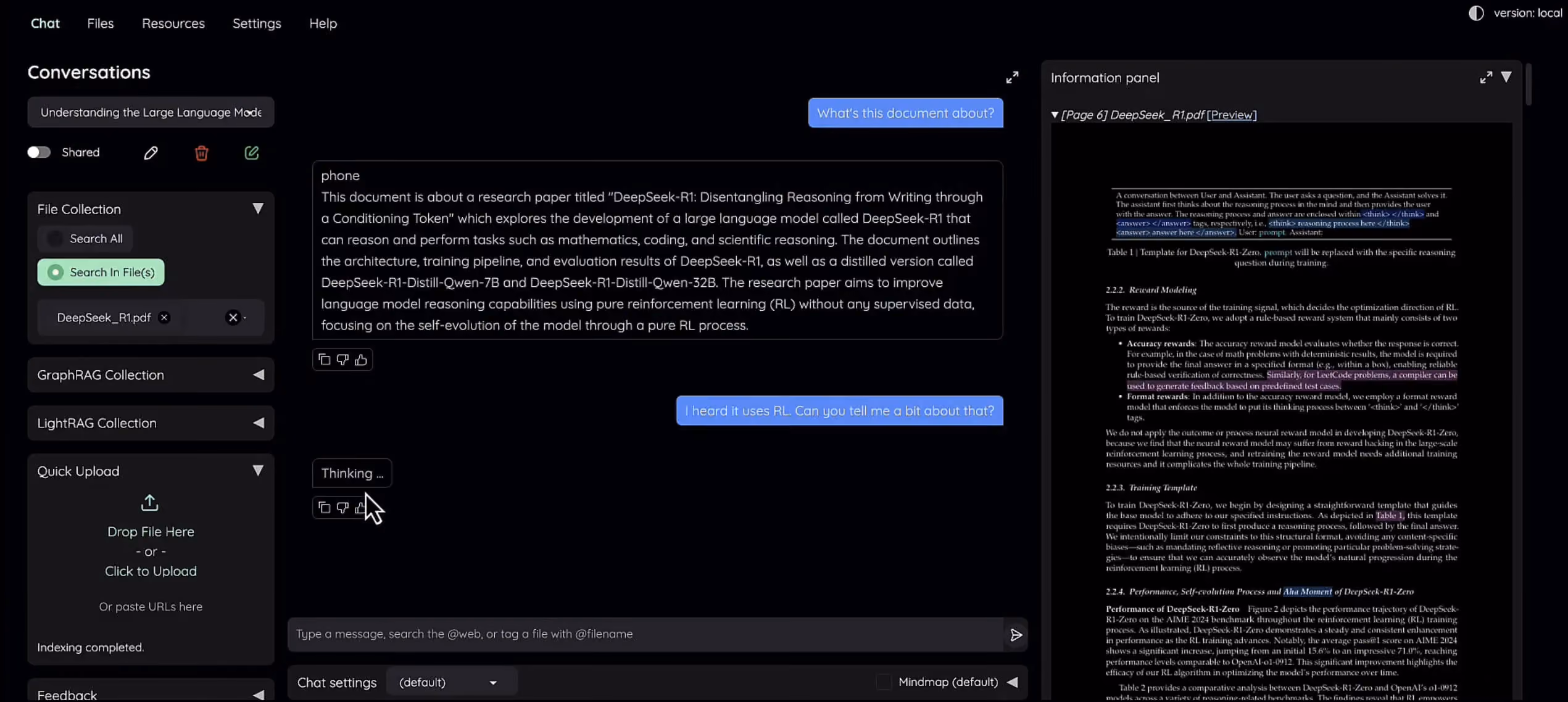The width and height of the screenshot is (1568, 702).
Task: Click the Information panel scrollbar
Action: (x=1528, y=84)
